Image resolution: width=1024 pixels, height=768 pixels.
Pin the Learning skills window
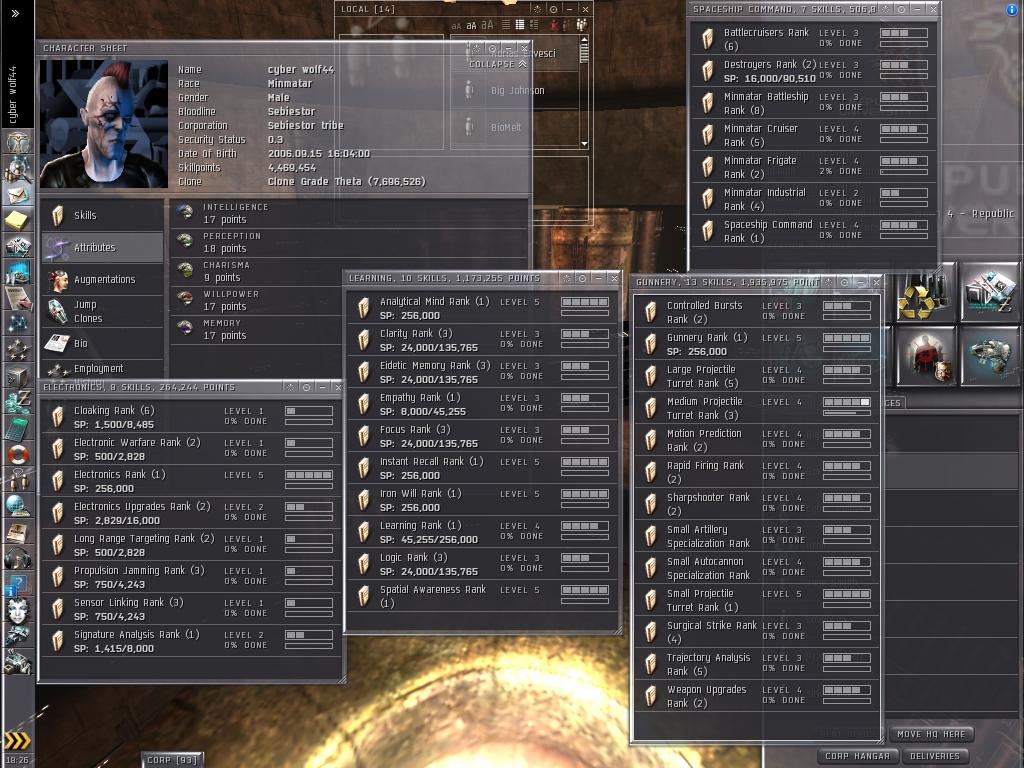pyautogui.click(x=583, y=278)
